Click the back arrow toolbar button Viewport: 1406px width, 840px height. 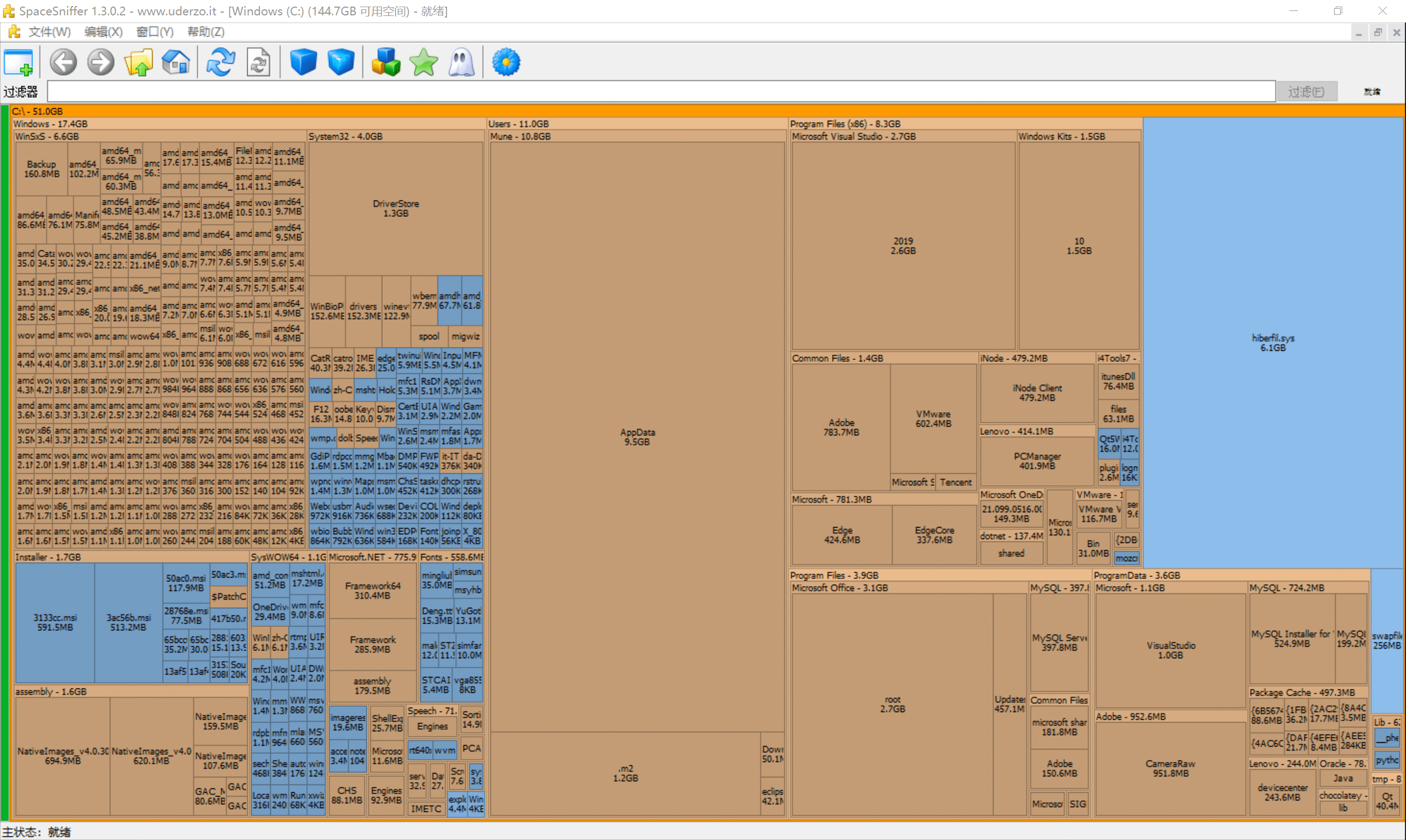[x=63, y=62]
